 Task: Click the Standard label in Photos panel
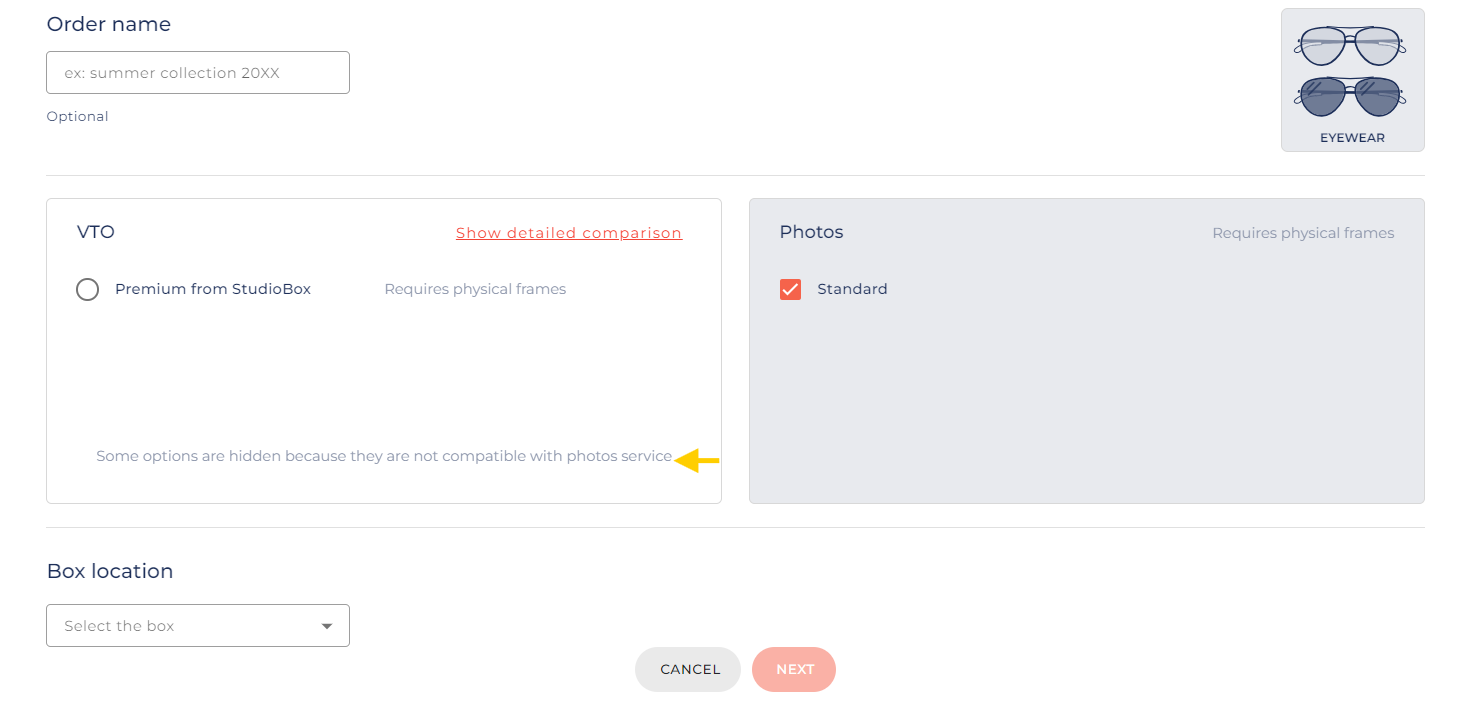852,289
